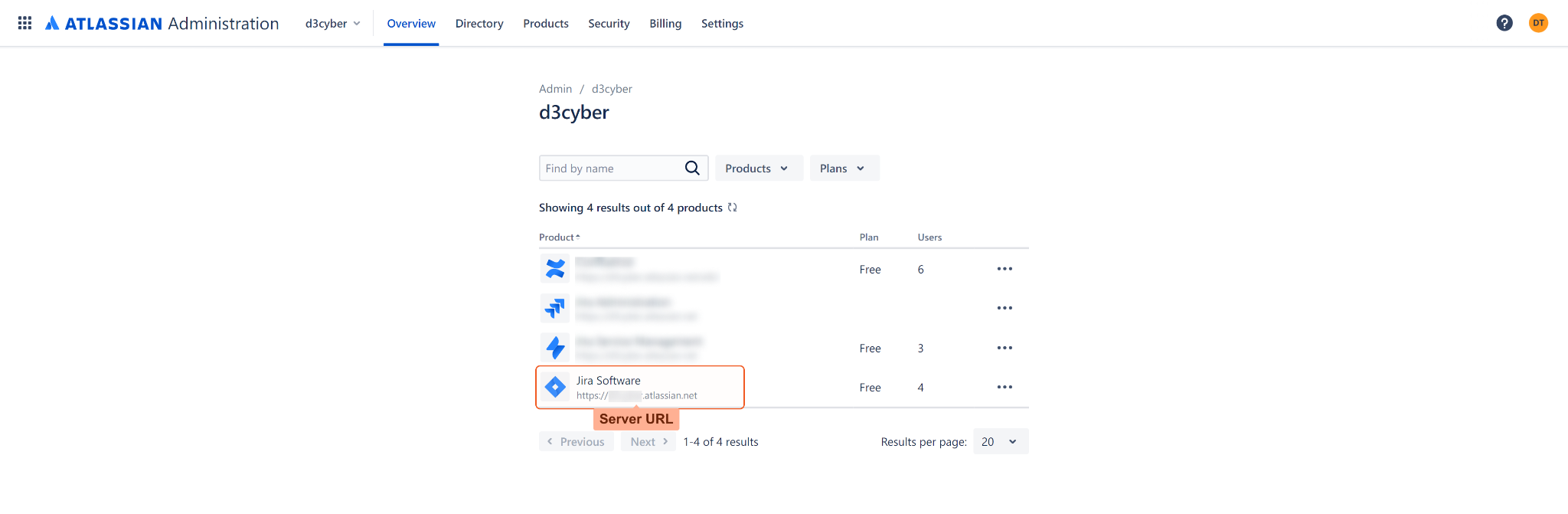This screenshot has height=514, width=1568.
Task: Click the Admin breadcrumb link
Action: pyautogui.click(x=555, y=89)
